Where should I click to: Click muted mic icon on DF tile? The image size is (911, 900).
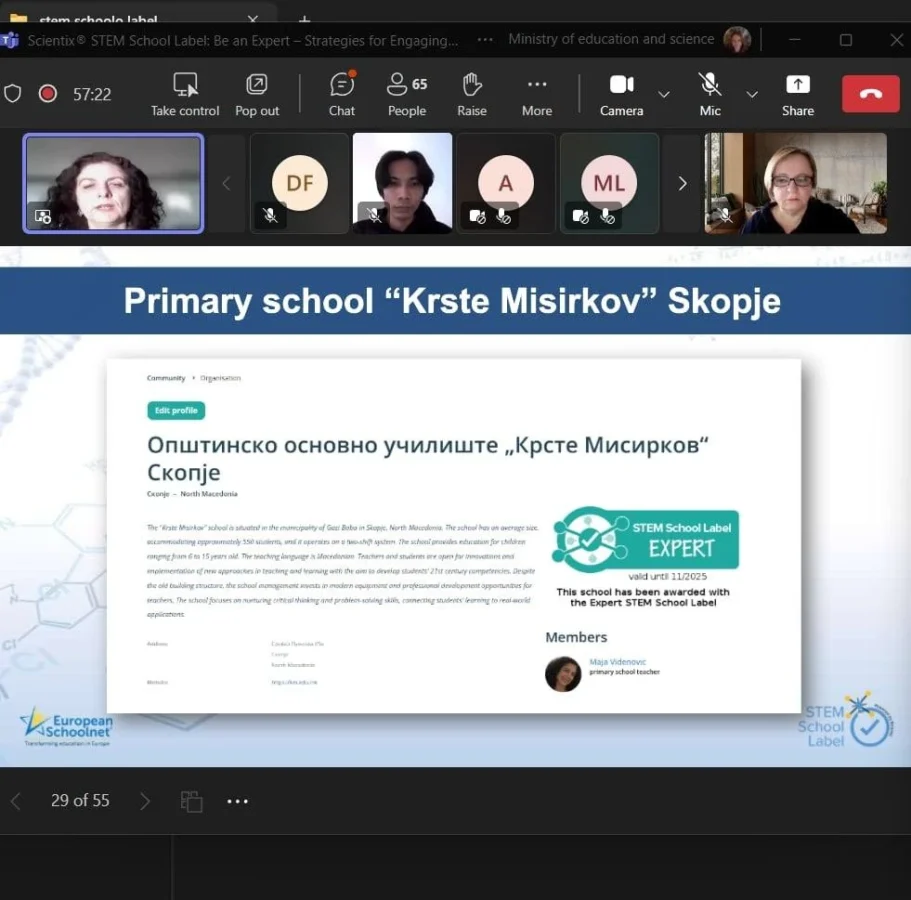[x=270, y=216]
